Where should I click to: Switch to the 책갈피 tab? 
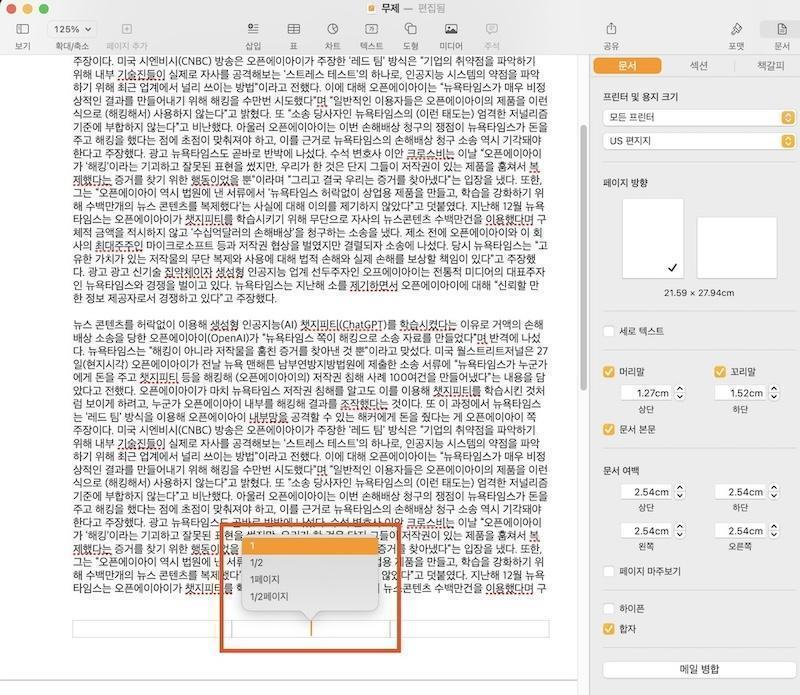tap(770, 66)
